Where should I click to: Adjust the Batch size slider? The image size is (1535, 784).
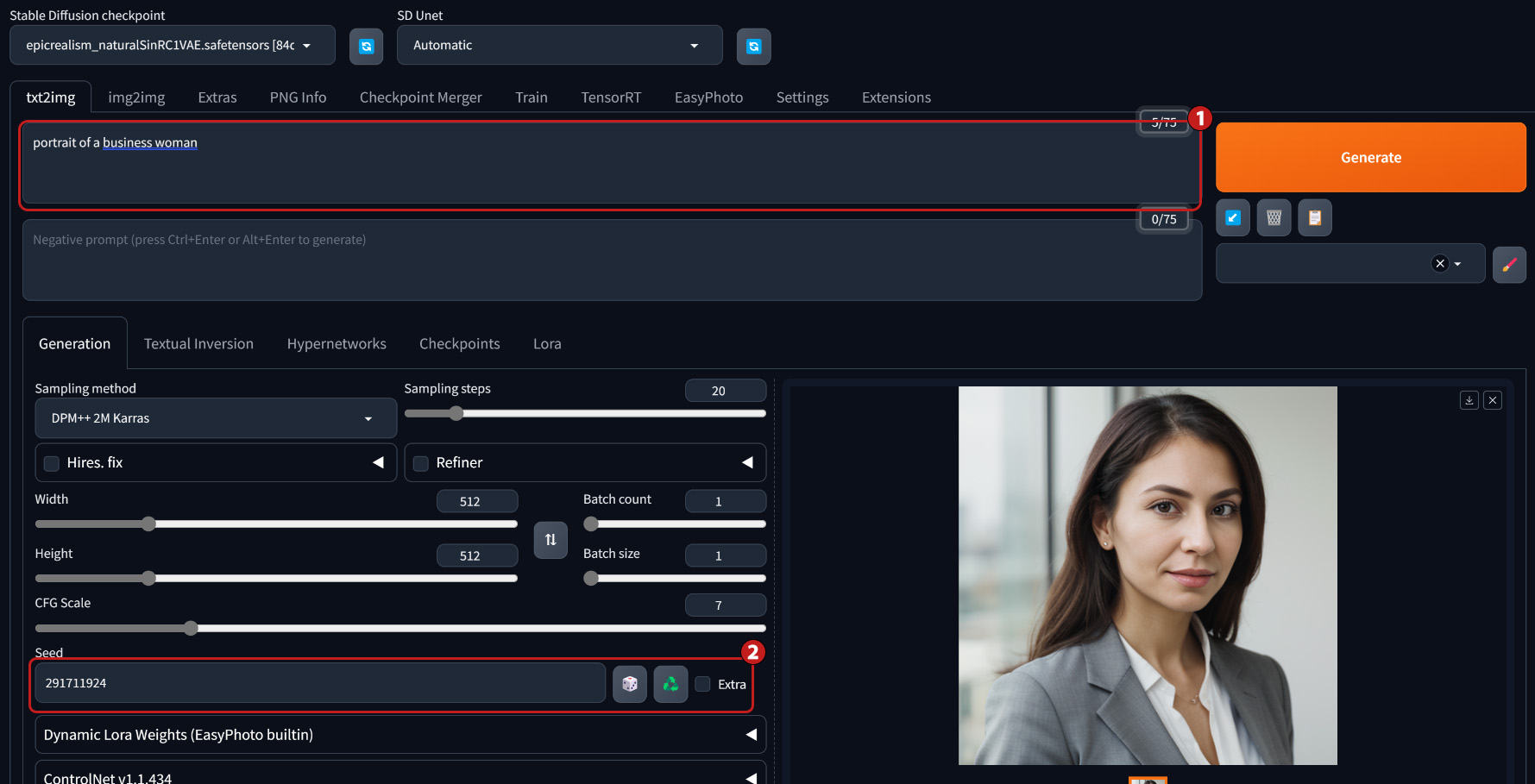coord(675,579)
